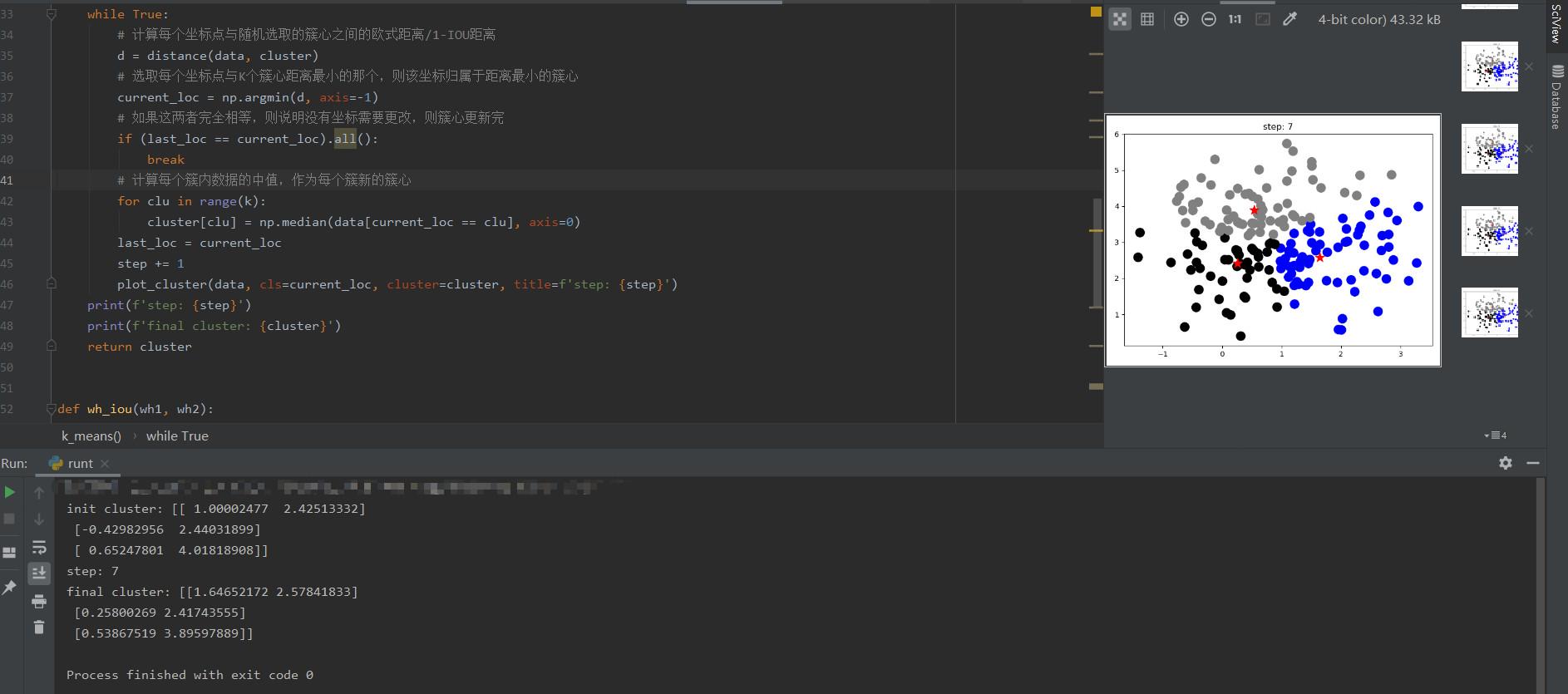Select the bottom plot thumbnail

[x=1489, y=313]
